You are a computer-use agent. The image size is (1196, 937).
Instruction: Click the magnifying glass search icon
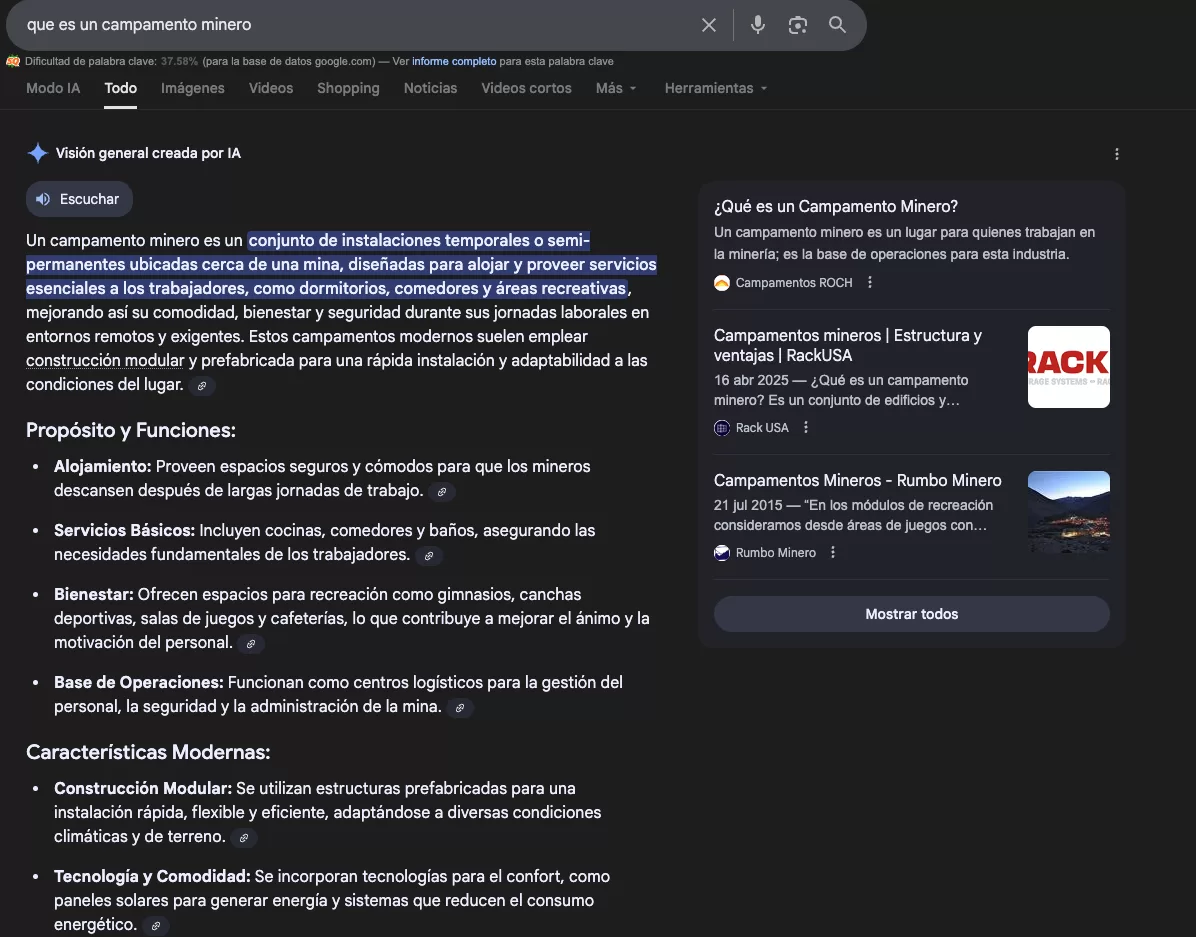click(x=838, y=25)
